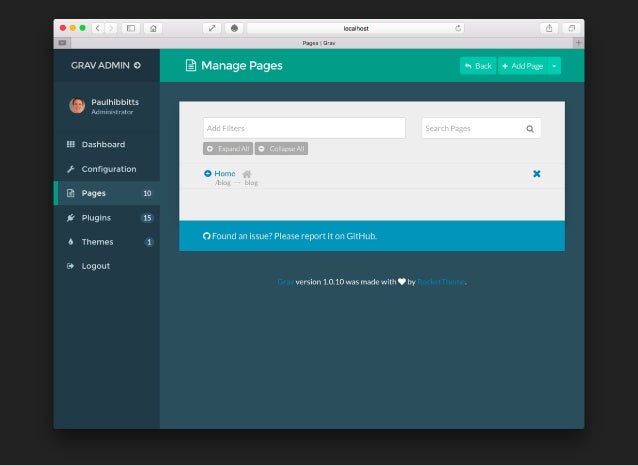Click the Plugins count badge 15
638x466 pixels.
click(147, 218)
